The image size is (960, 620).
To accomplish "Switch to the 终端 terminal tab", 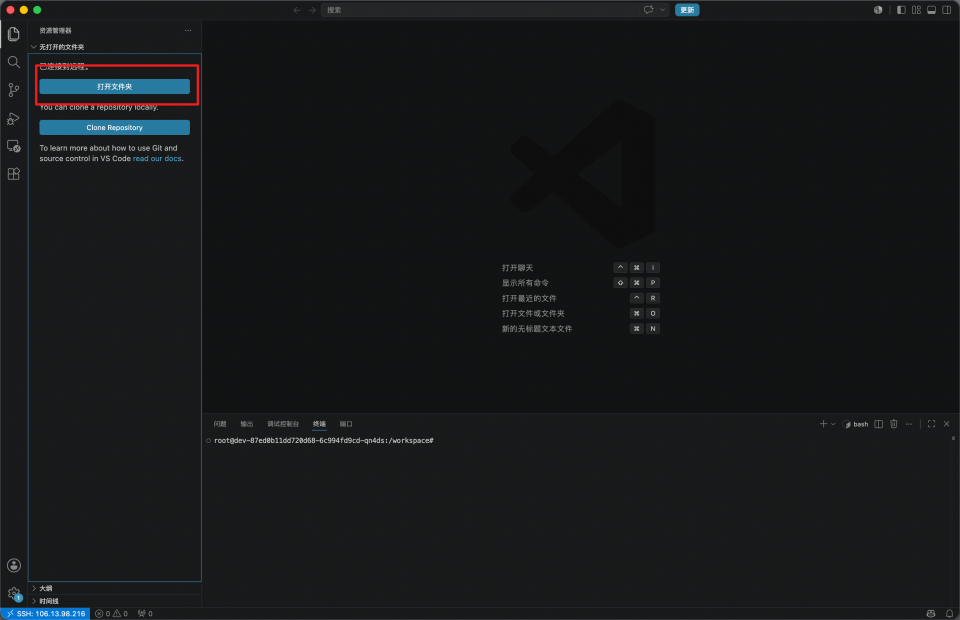I will pyautogui.click(x=319, y=424).
